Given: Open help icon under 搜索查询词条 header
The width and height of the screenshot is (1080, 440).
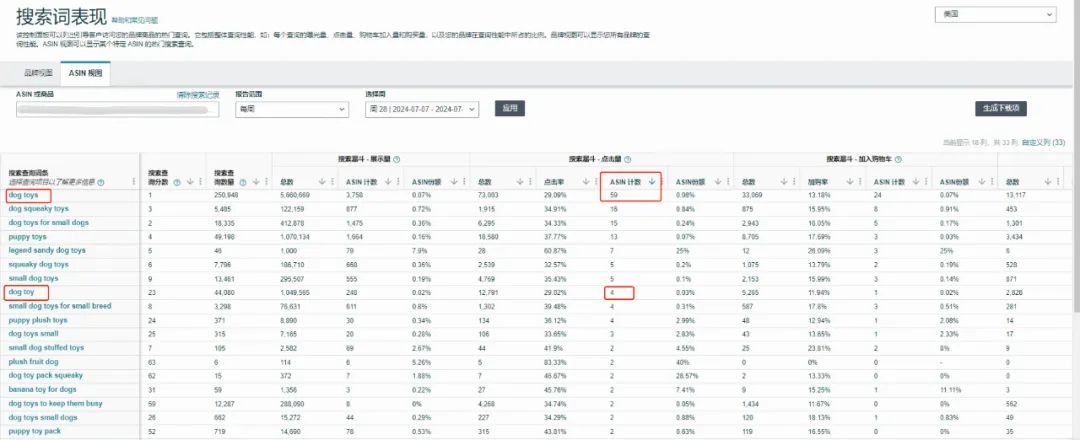Looking at the screenshot, I should [x=101, y=182].
